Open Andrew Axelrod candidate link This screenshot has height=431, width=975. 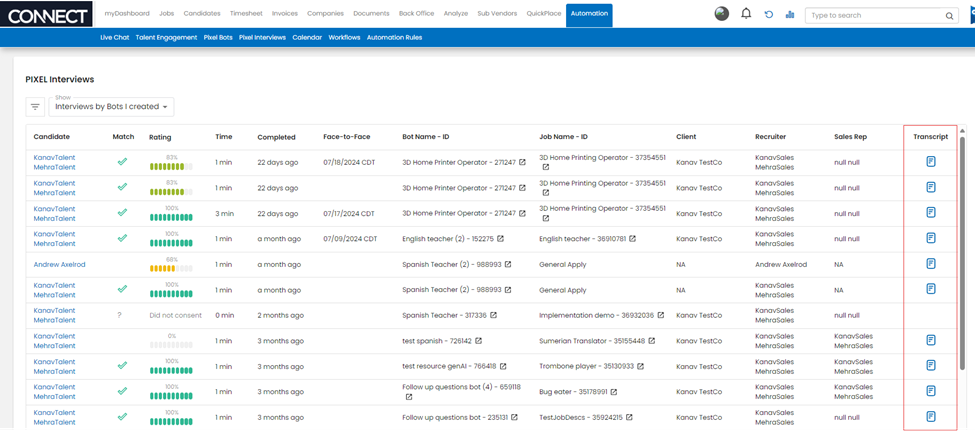pyautogui.click(x=60, y=264)
